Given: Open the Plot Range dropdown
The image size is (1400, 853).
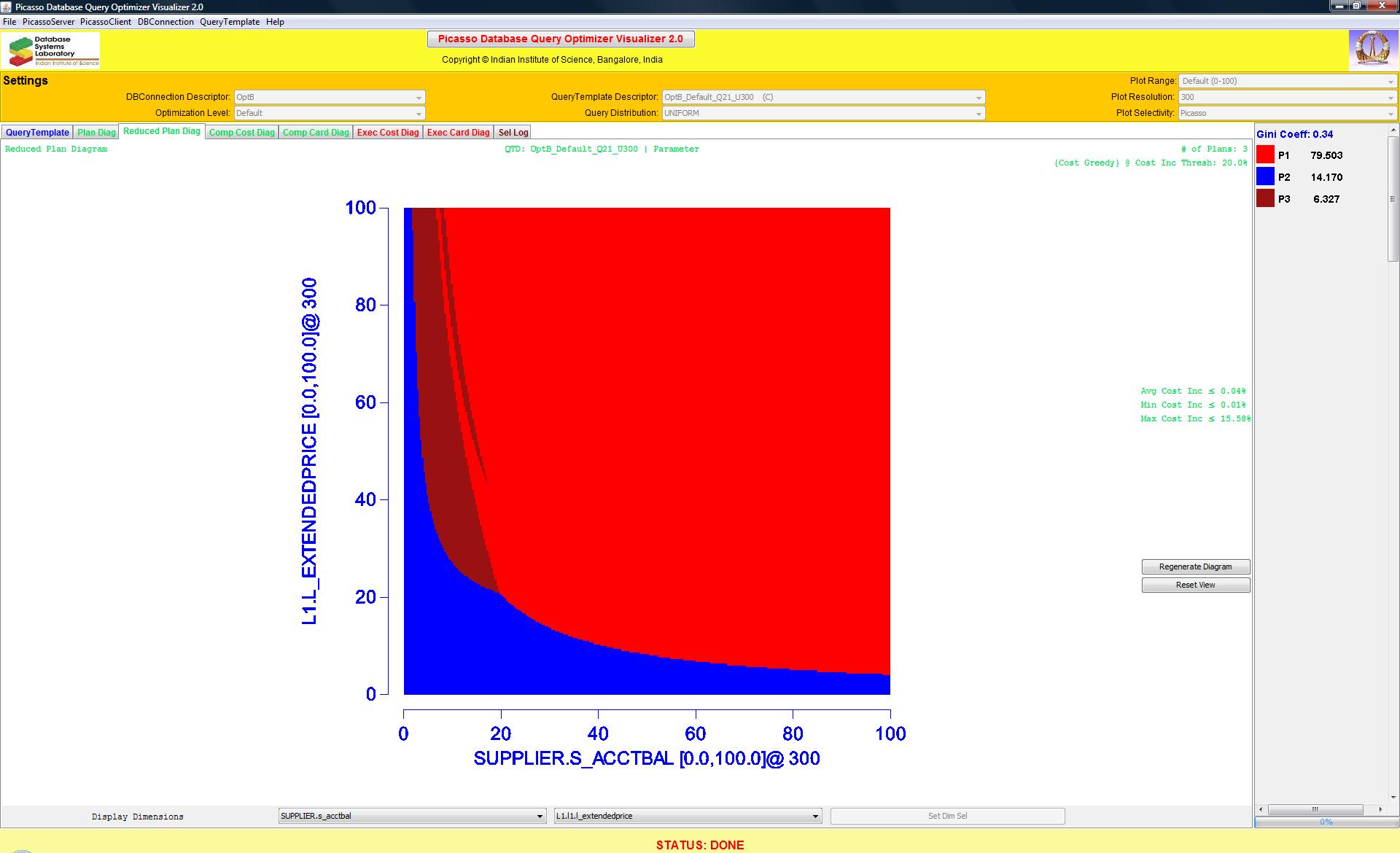Looking at the screenshot, I should [x=1287, y=81].
